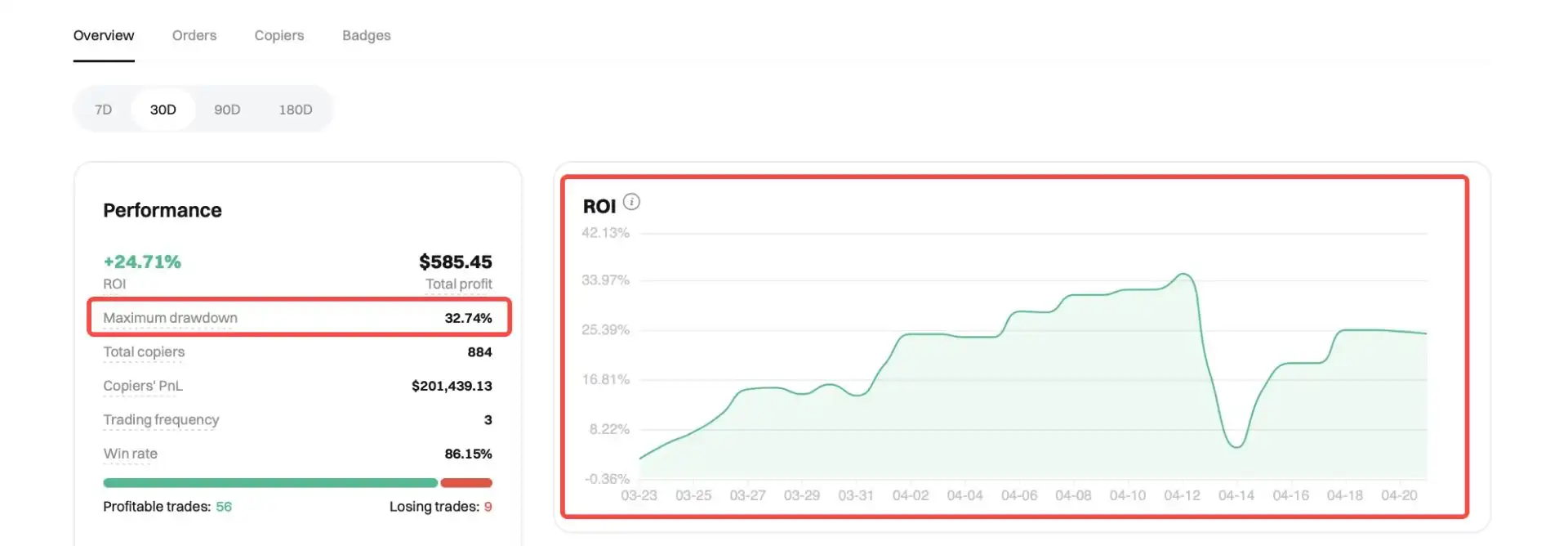Click the Win rate label
The image size is (1568, 546).
tap(130, 454)
